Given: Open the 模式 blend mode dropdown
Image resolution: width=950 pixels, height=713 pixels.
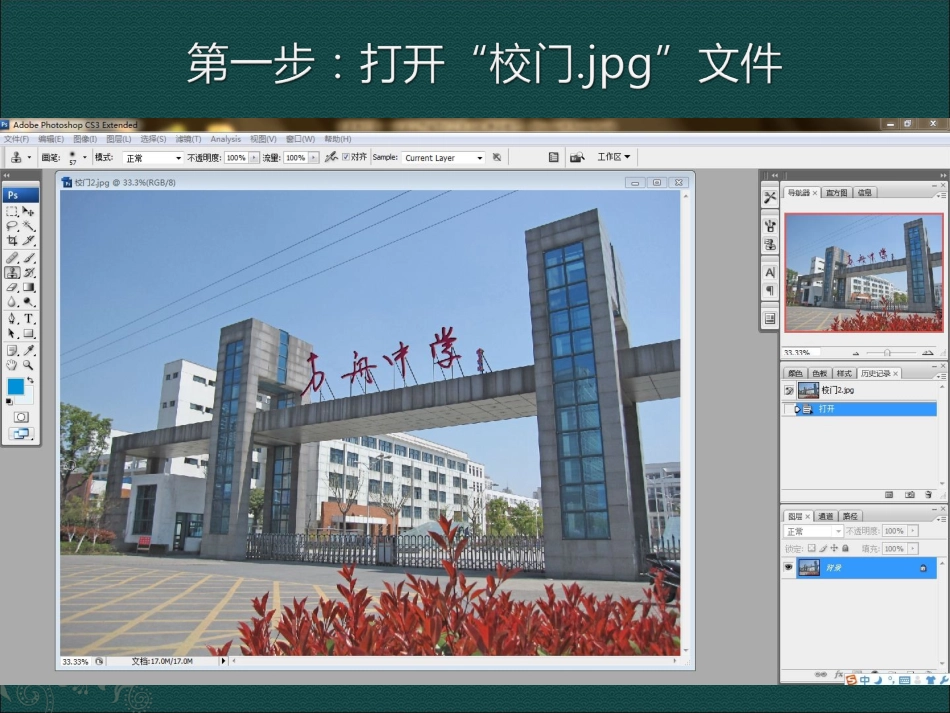Looking at the screenshot, I should coord(153,158).
